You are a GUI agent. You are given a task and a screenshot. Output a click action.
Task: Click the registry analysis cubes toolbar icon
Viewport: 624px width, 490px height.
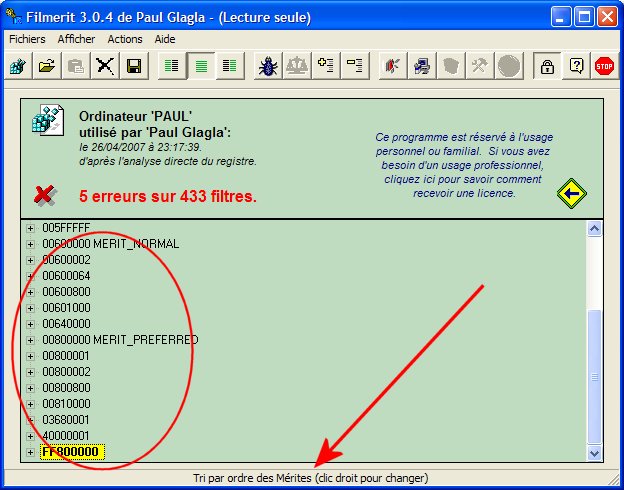pyautogui.click(x=18, y=66)
